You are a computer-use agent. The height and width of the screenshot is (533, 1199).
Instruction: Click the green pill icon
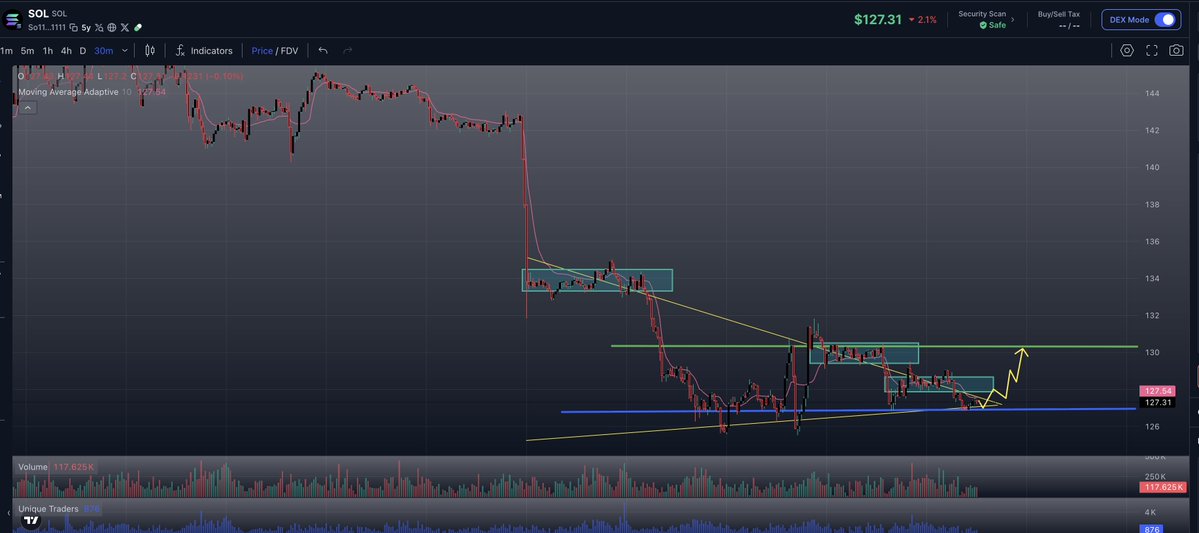(138, 28)
